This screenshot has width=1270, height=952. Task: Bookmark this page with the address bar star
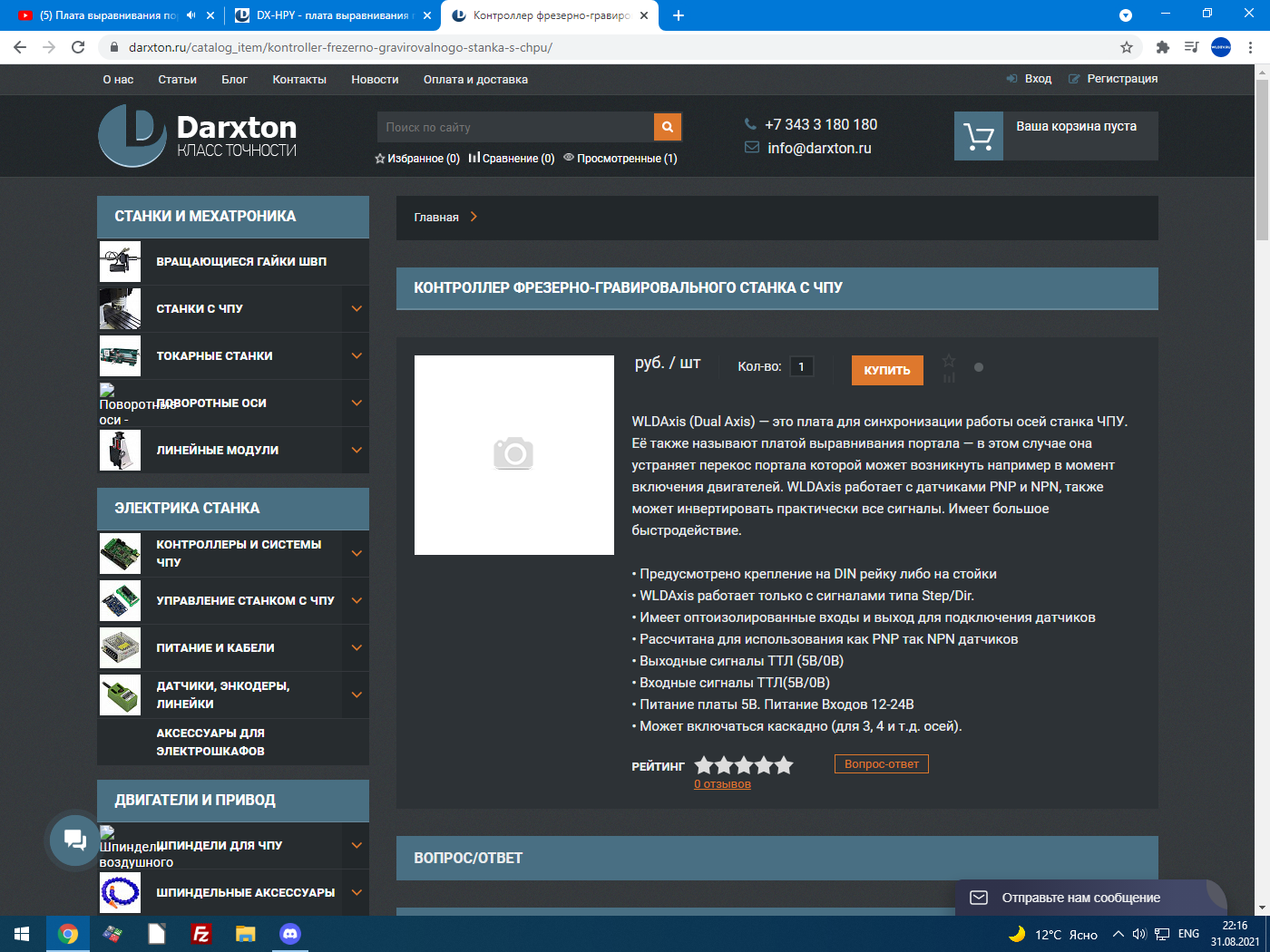click(1127, 47)
